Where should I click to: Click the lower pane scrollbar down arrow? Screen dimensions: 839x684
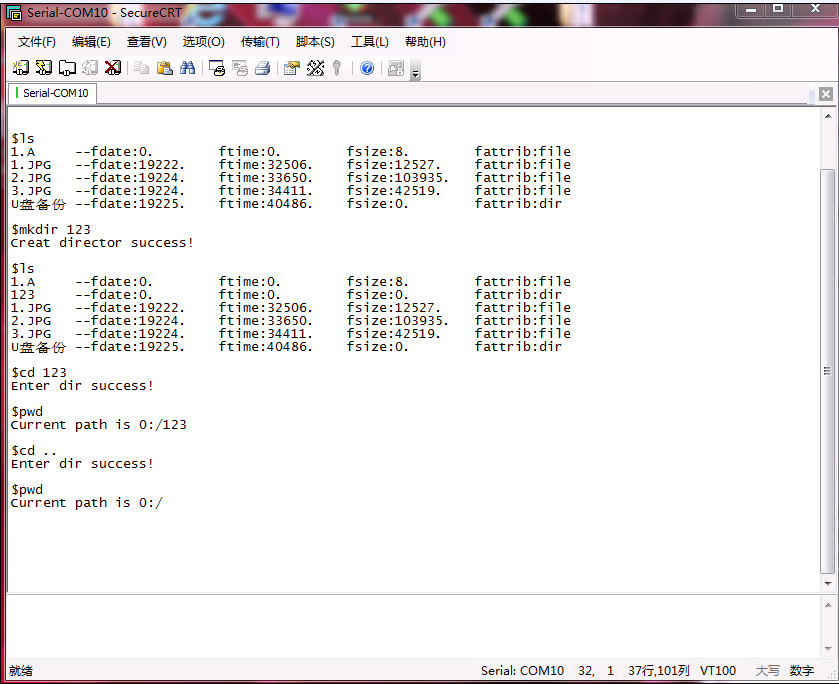[828, 649]
